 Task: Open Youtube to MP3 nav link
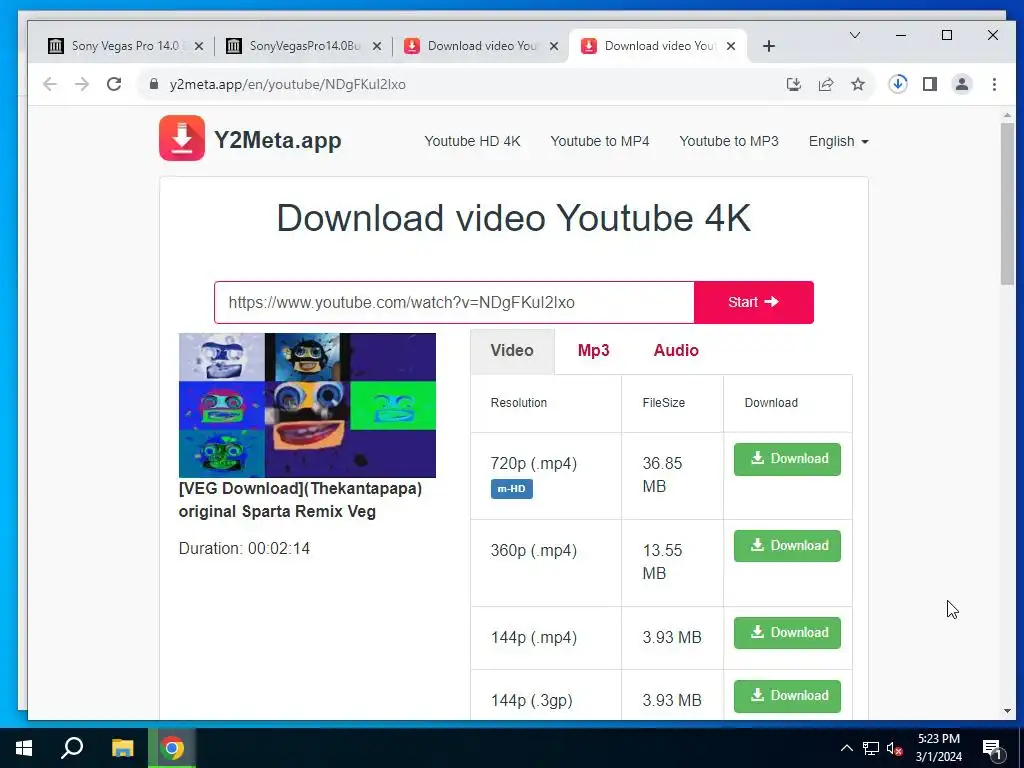729,141
